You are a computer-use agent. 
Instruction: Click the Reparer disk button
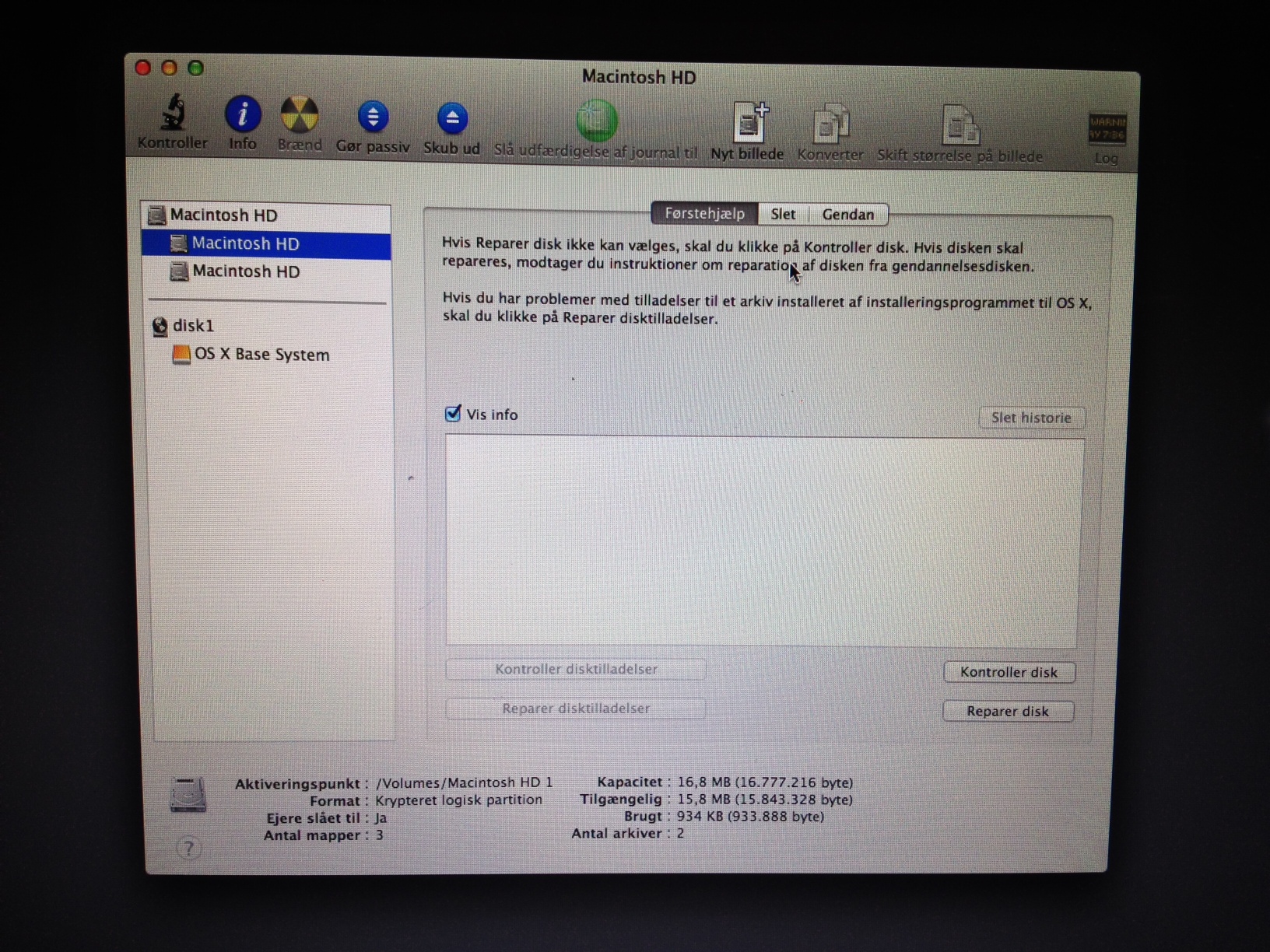pos(1008,711)
